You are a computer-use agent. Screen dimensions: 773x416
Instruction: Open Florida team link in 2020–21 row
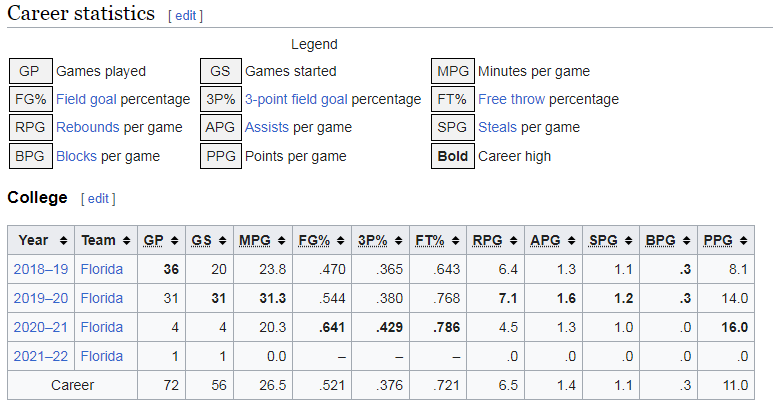point(103,327)
